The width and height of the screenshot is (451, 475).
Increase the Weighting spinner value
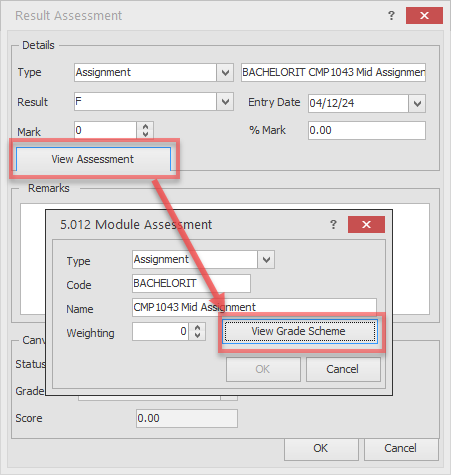(197, 328)
